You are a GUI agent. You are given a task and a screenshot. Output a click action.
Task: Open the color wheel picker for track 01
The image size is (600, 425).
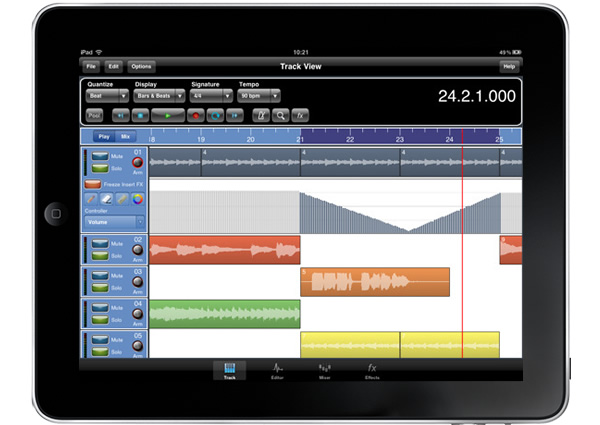(138, 199)
